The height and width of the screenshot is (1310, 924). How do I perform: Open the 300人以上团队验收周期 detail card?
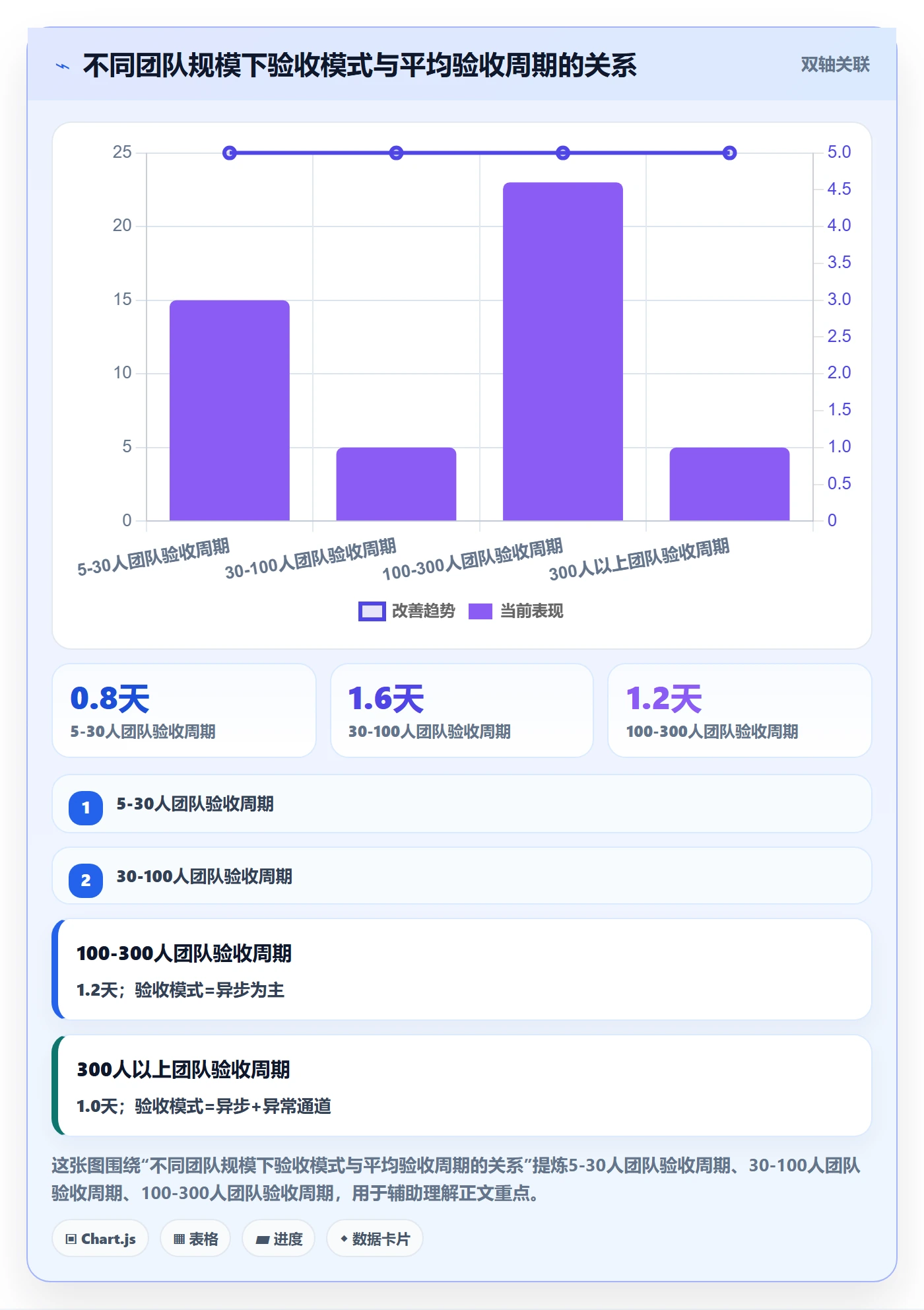462,1086
